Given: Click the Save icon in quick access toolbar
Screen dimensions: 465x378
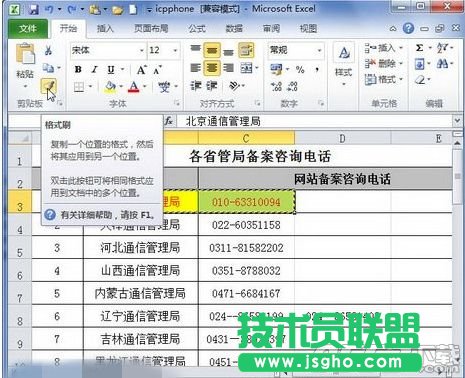Looking at the screenshot, I should (33, 9).
